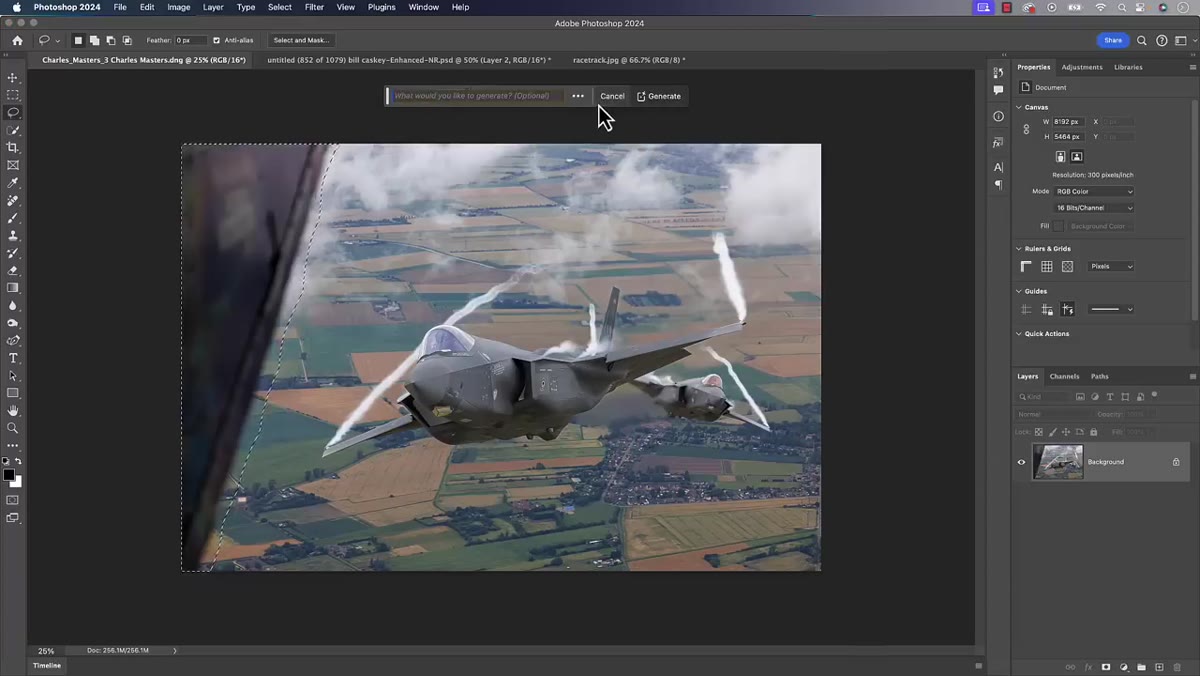The width and height of the screenshot is (1200, 676).
Task: Open the Timeline panel
Action: pos(47,665)
